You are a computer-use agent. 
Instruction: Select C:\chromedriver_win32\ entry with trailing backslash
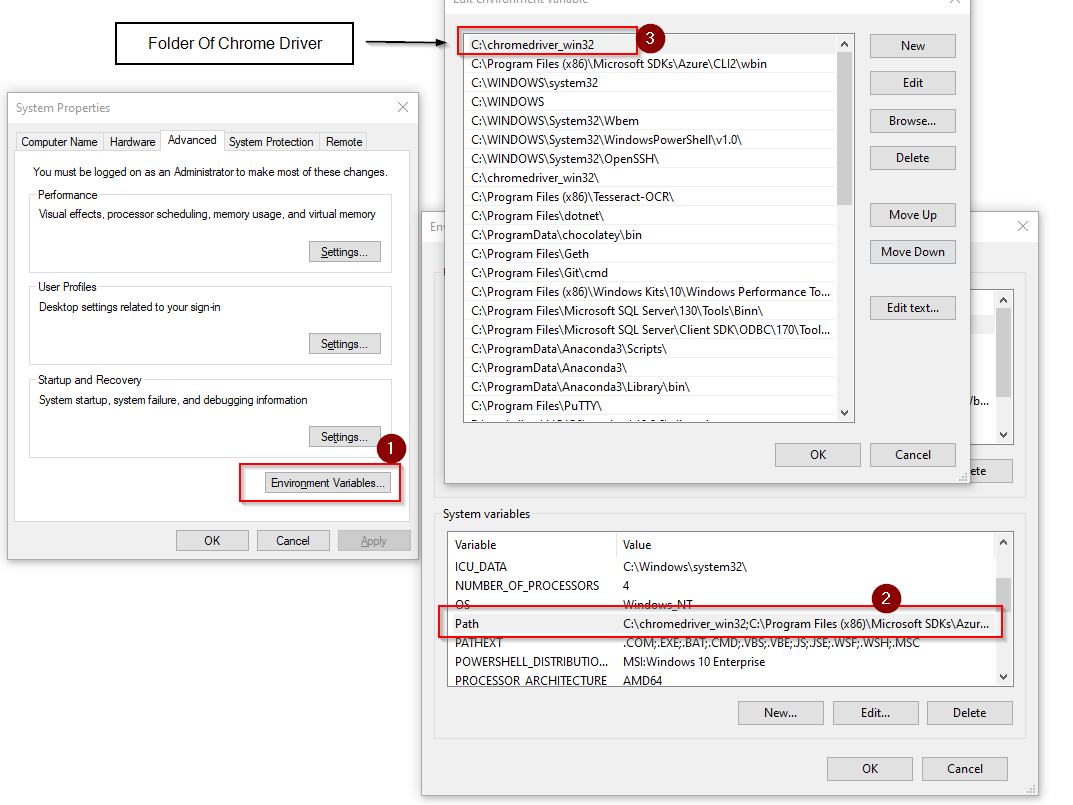pyautogui.click(x=650, y=178)
